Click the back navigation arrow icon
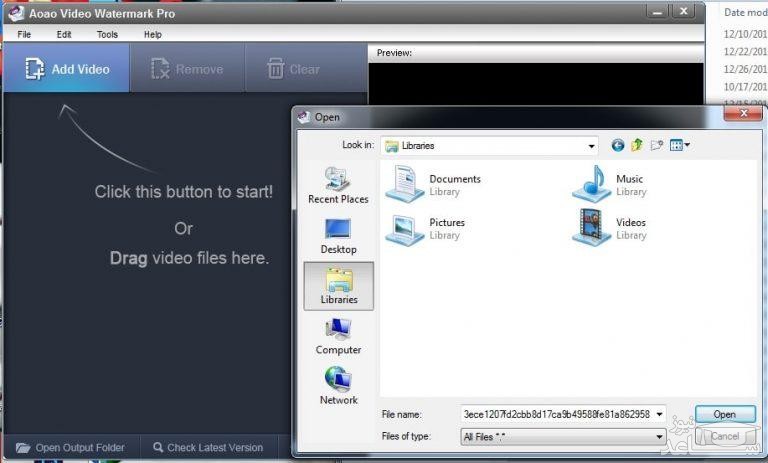 click(x=618, y=145)
